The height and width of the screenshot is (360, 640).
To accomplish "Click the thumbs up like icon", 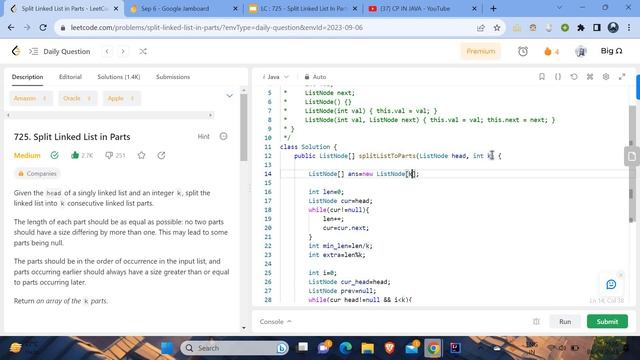I will point(75,155).
